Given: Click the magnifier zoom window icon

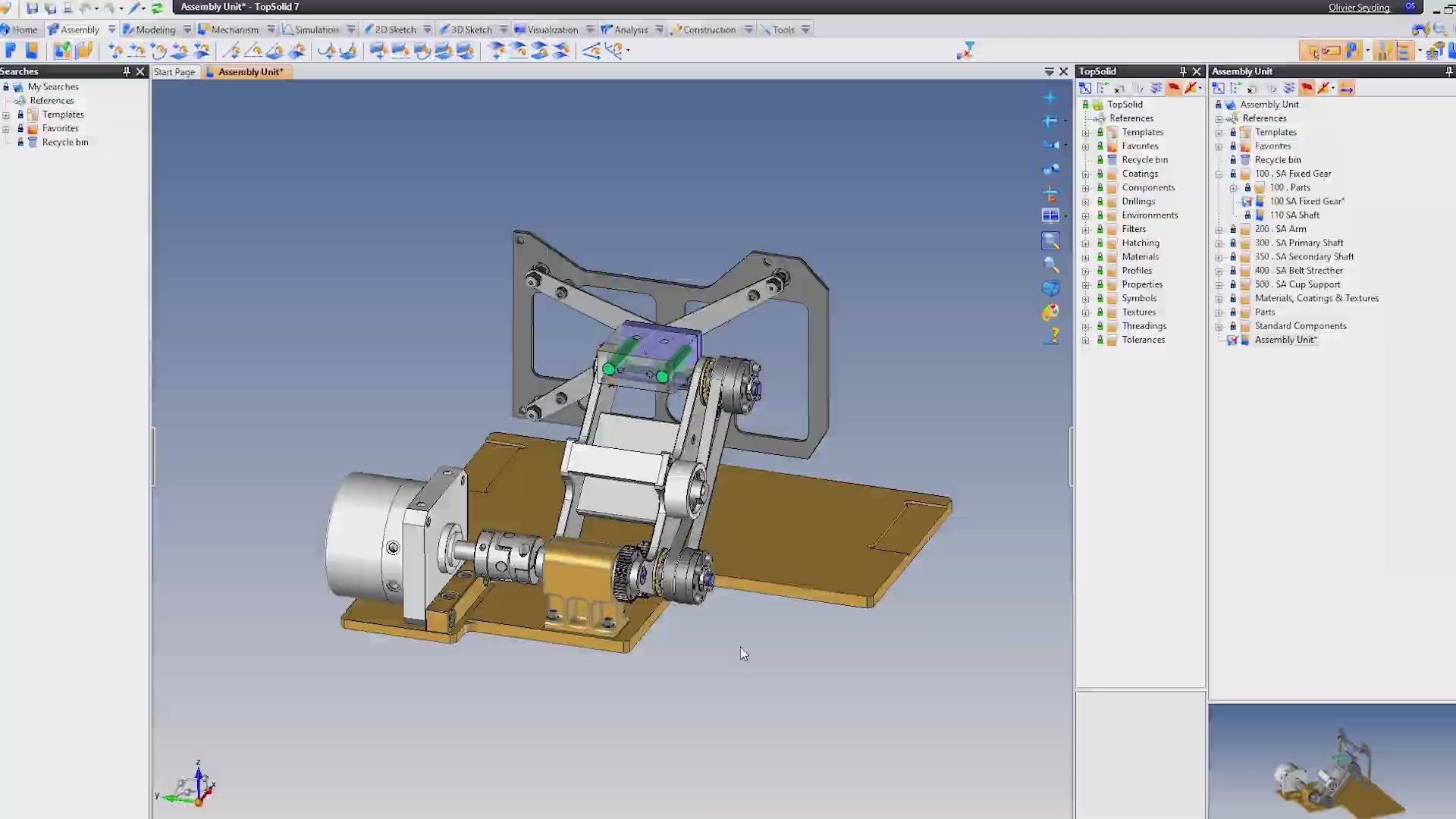Looking at the screenshot, I should coord(1050,241).
